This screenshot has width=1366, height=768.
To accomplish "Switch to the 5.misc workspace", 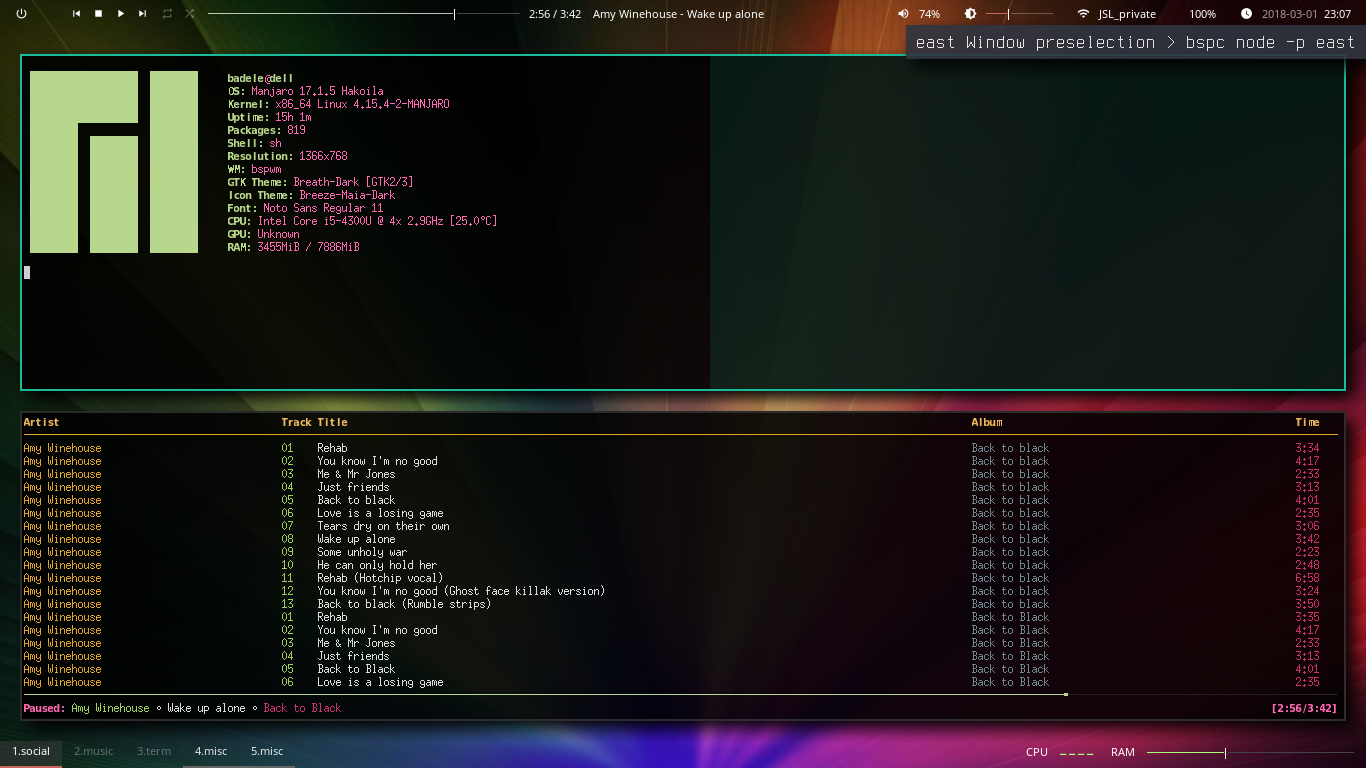I will (x=267, y=751).
